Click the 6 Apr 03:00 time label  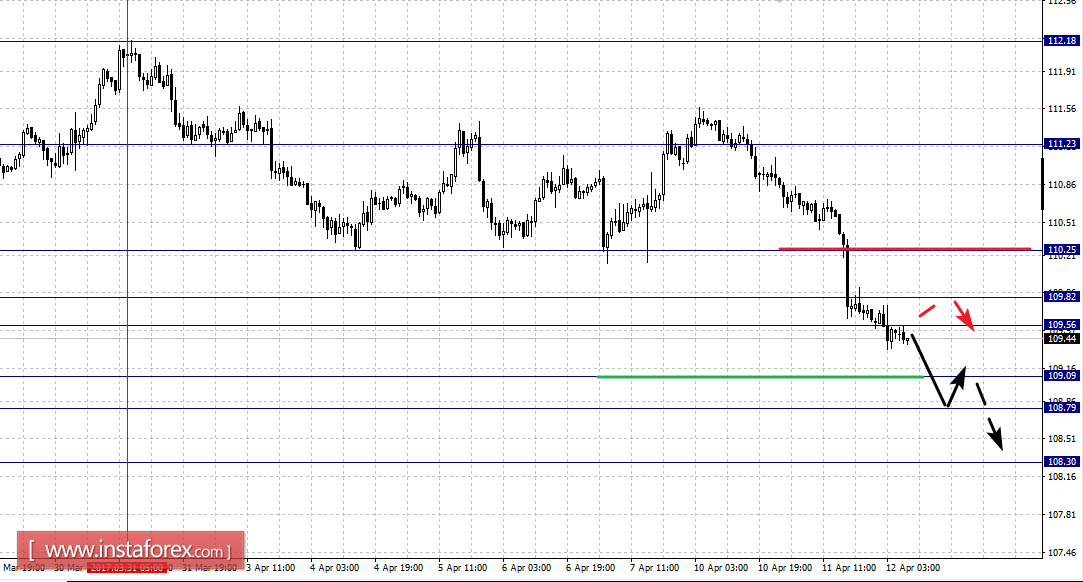point(526,568)
